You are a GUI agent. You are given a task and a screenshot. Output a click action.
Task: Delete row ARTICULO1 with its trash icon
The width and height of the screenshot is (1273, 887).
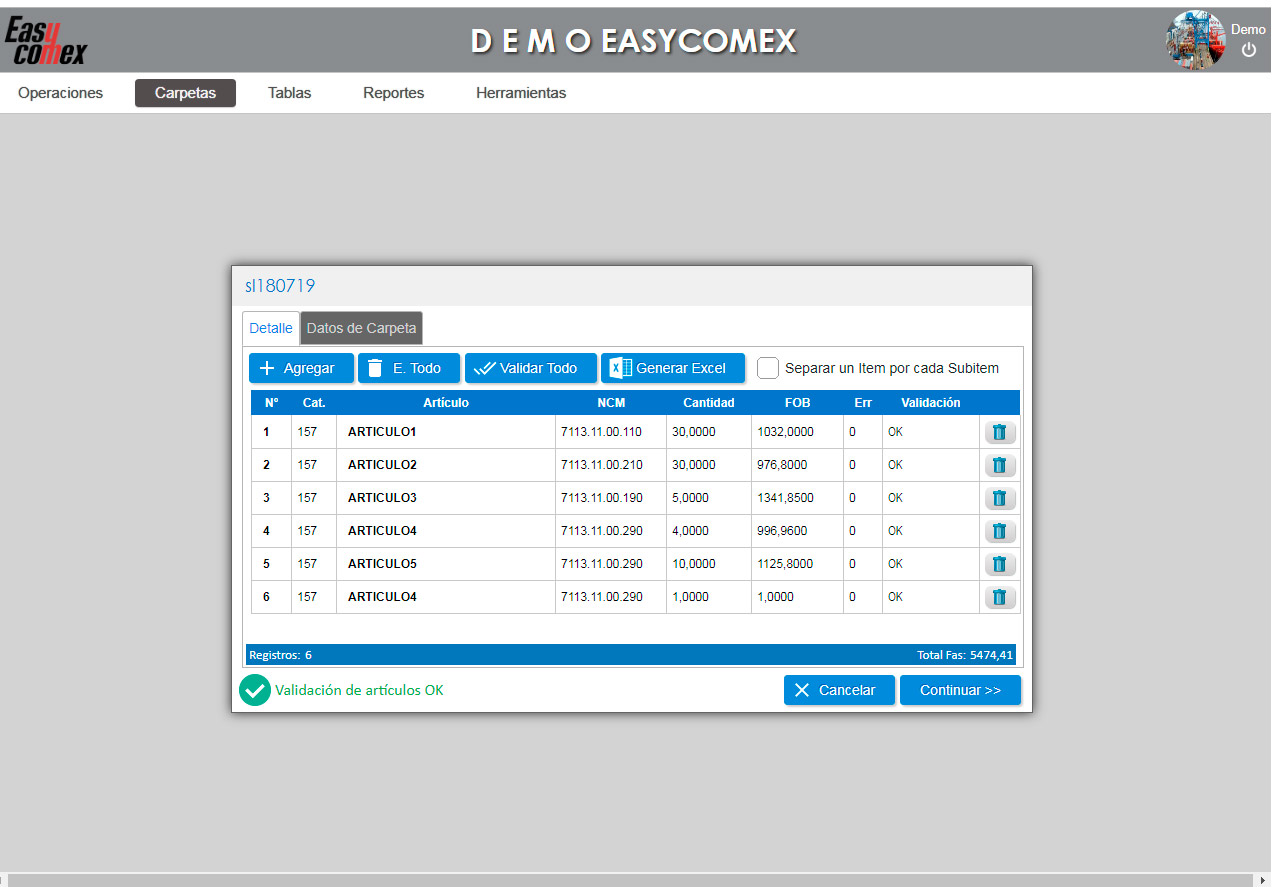(1000, 432)
